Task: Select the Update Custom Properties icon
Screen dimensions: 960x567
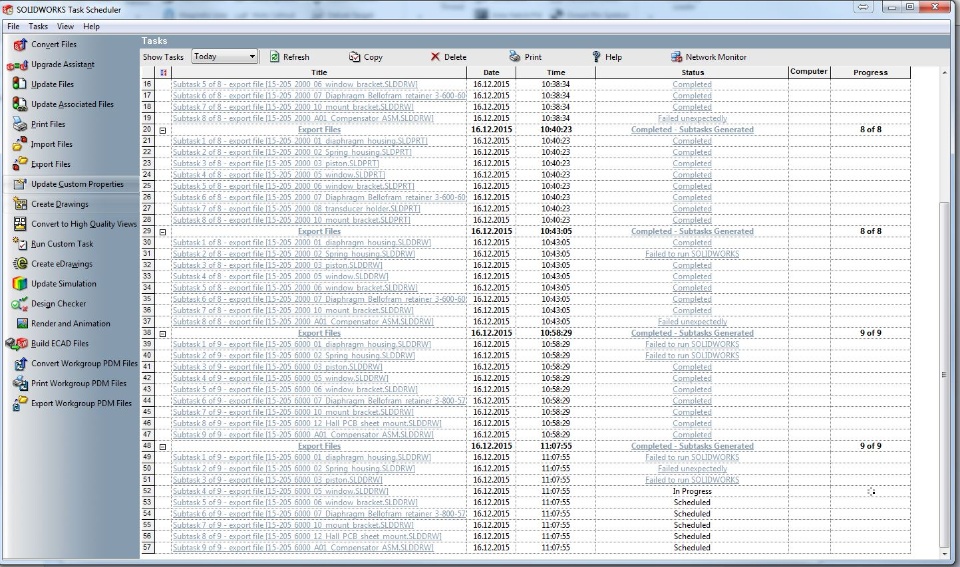Action: click(x=20, y=184)
